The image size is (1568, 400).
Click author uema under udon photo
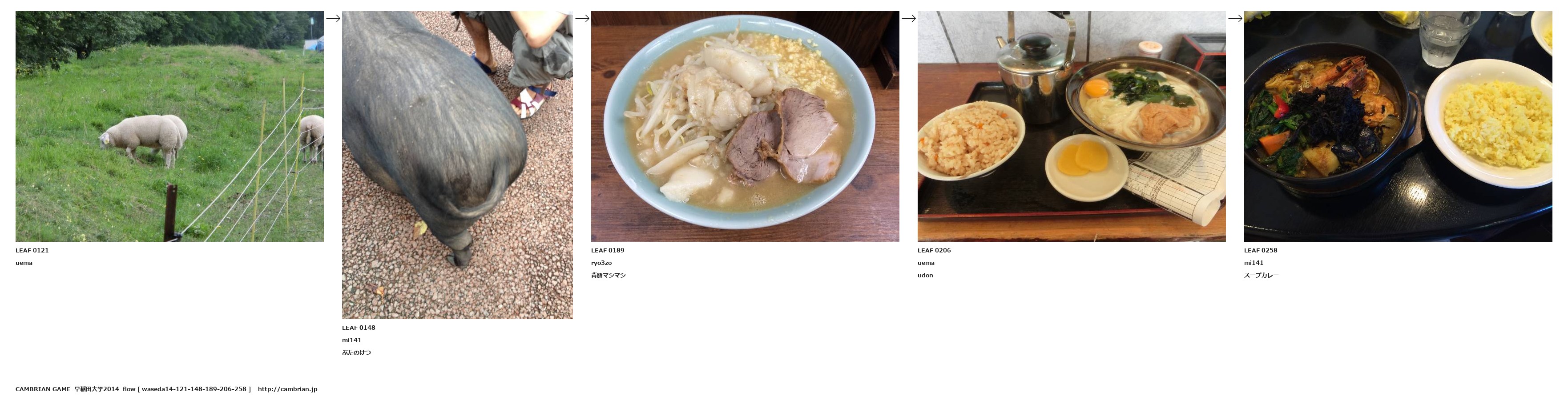[926, 263]
